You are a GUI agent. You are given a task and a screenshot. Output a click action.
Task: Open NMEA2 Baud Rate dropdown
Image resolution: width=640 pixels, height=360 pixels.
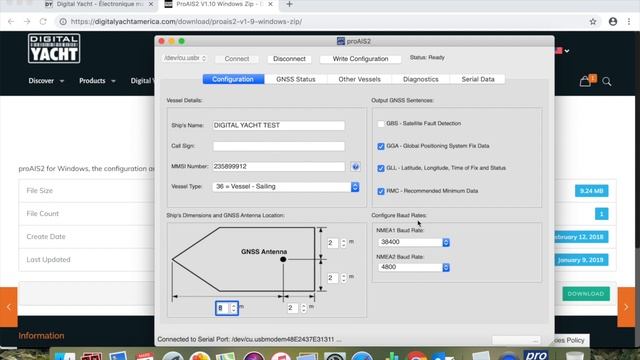(414, 267)
